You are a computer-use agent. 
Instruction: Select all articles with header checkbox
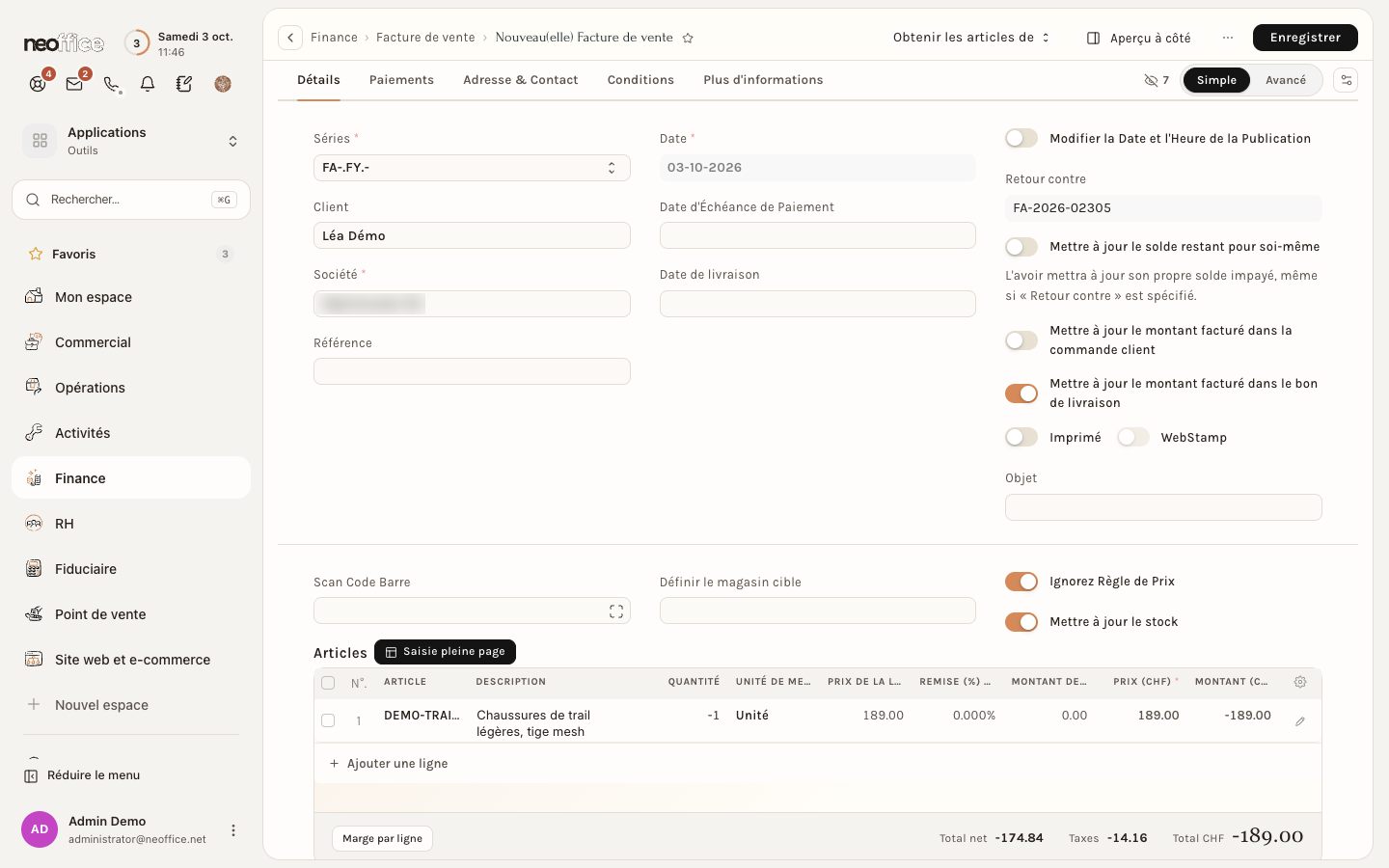328,683
